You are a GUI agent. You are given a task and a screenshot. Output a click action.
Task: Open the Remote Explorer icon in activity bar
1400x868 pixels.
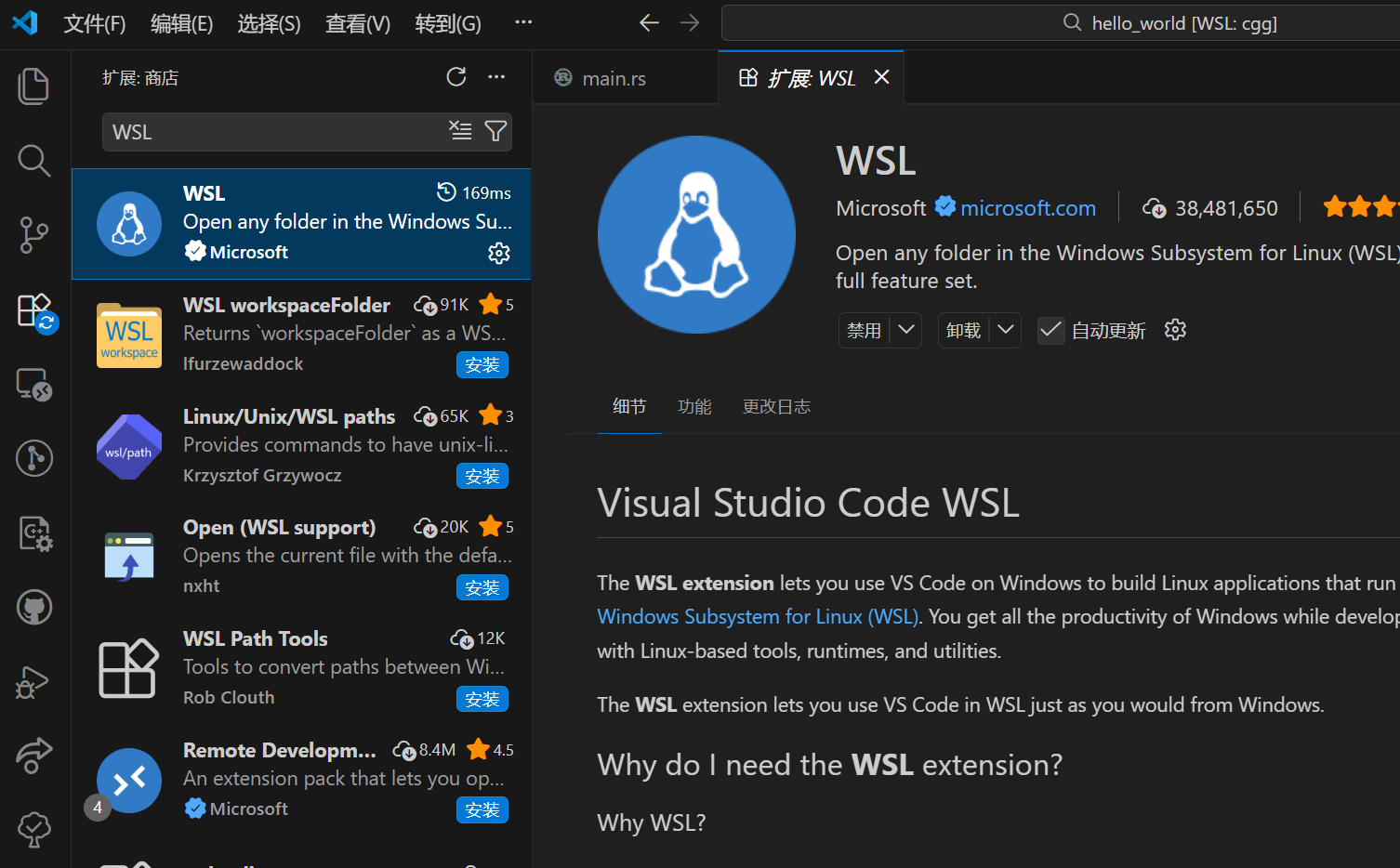34,384
